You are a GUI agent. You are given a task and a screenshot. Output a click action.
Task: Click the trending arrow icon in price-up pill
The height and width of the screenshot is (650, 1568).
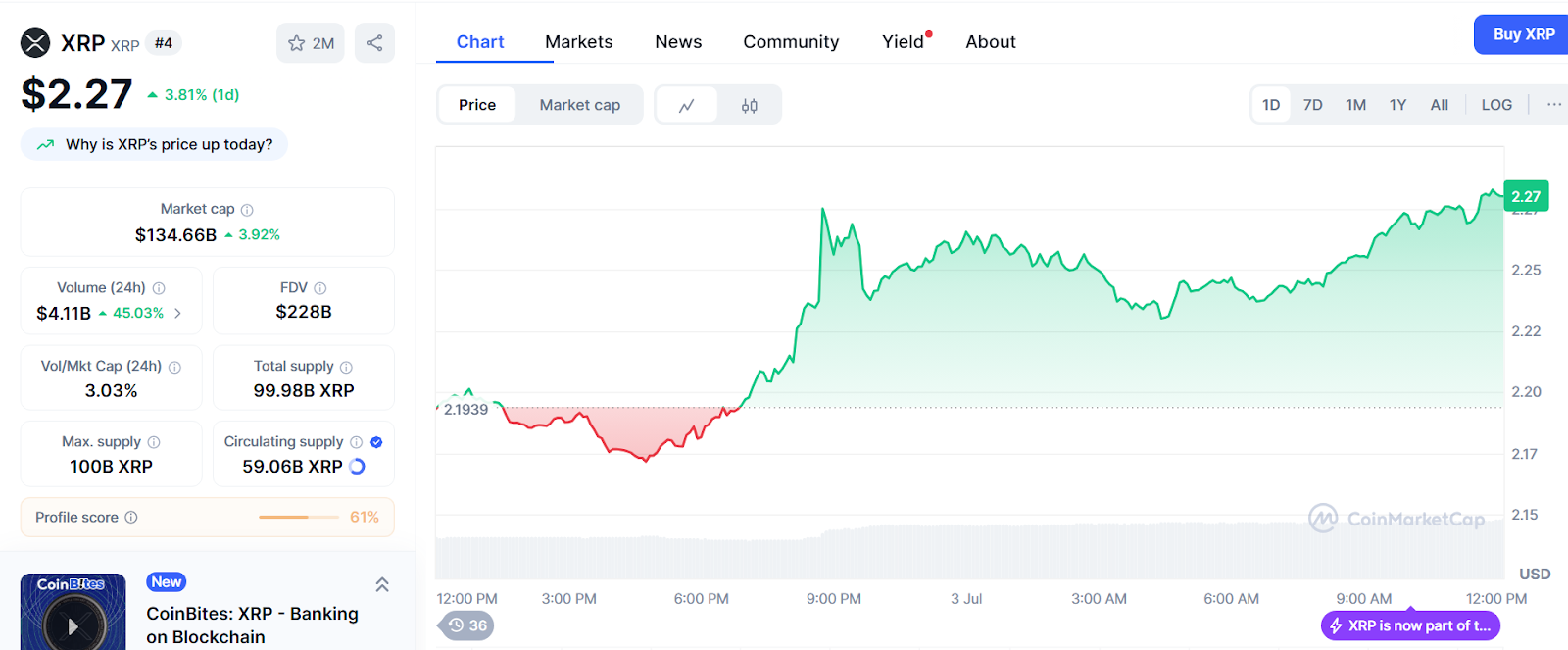(45, 145)
